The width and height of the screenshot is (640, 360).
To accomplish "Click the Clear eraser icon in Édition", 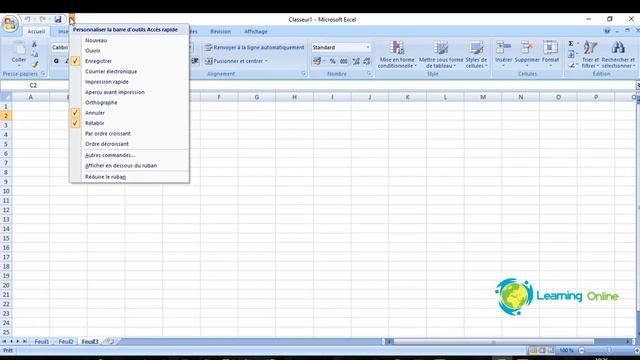I will (571, 64).
